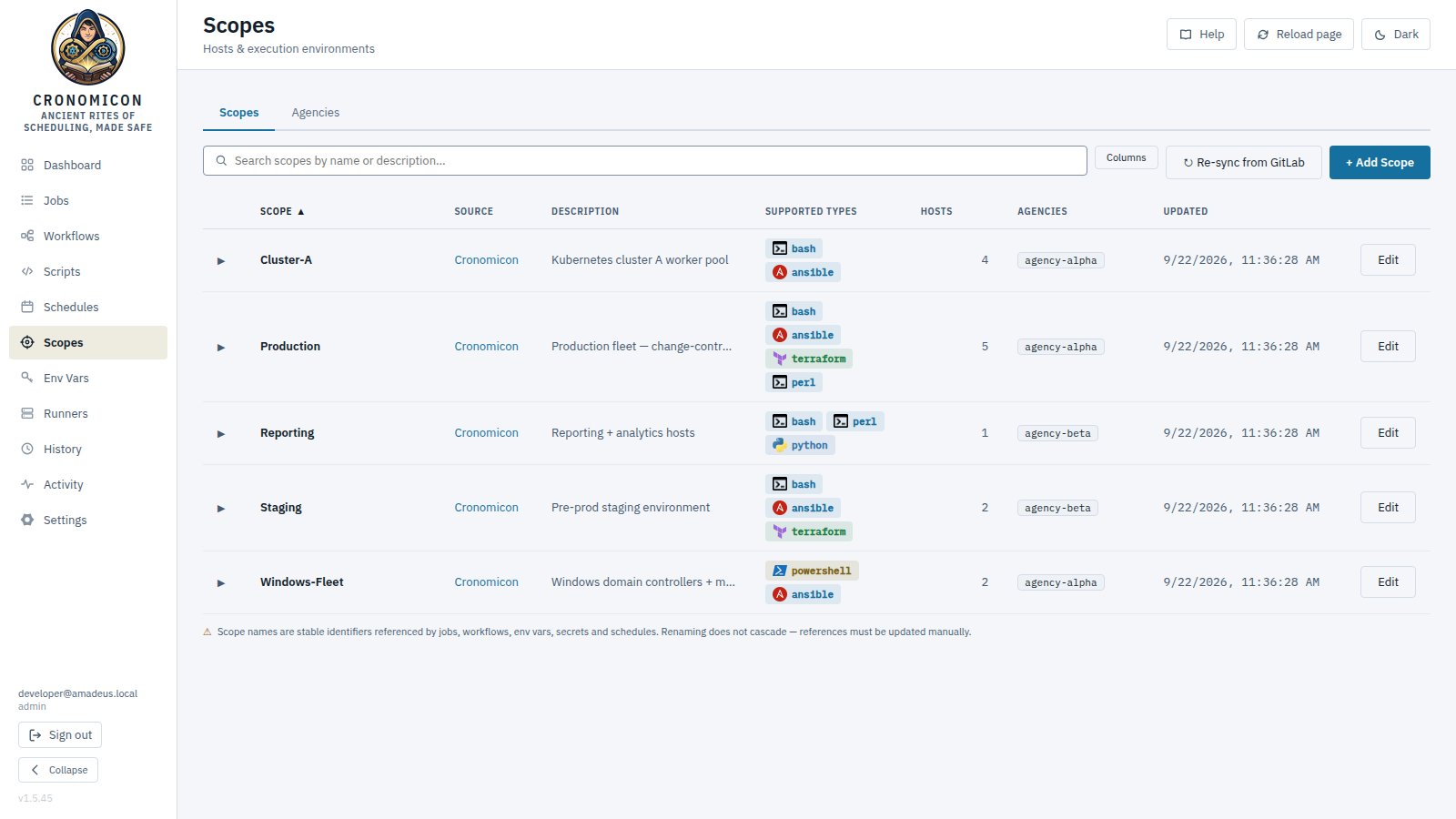
Task: Open Cronomicon source link for Staging
Action: coord(486,508)
